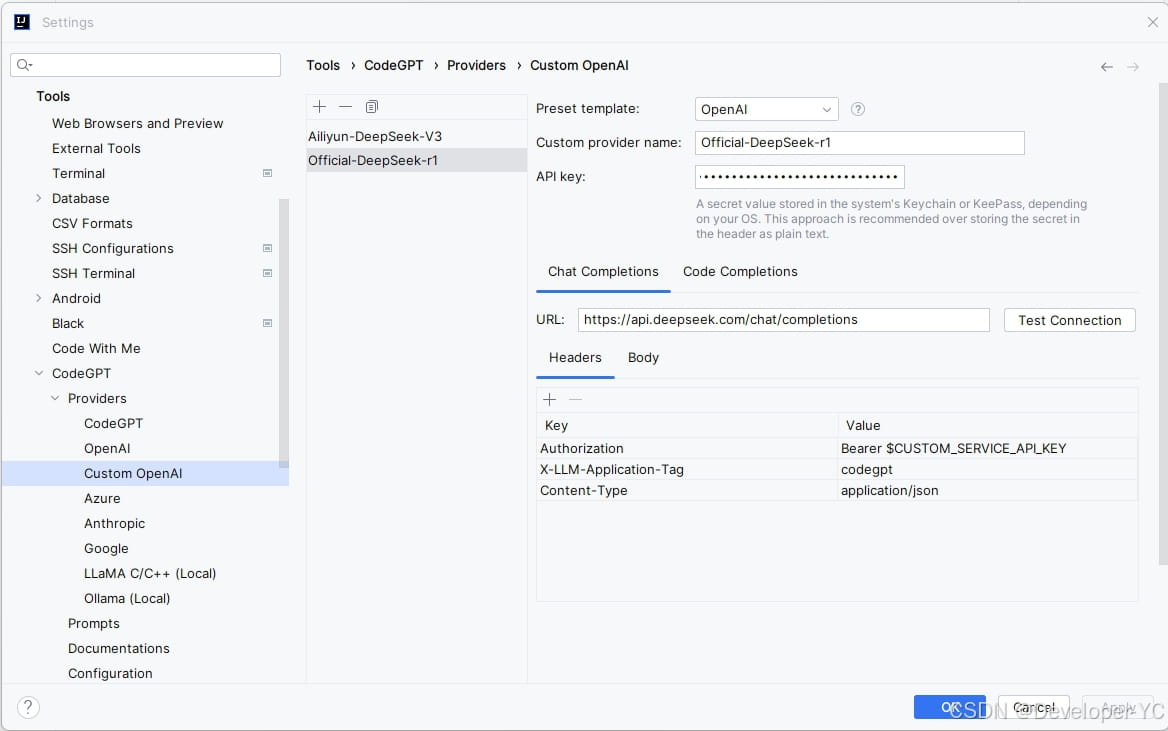Switch to the Body tab
The image size is (1168, 731).
point(643,358)
